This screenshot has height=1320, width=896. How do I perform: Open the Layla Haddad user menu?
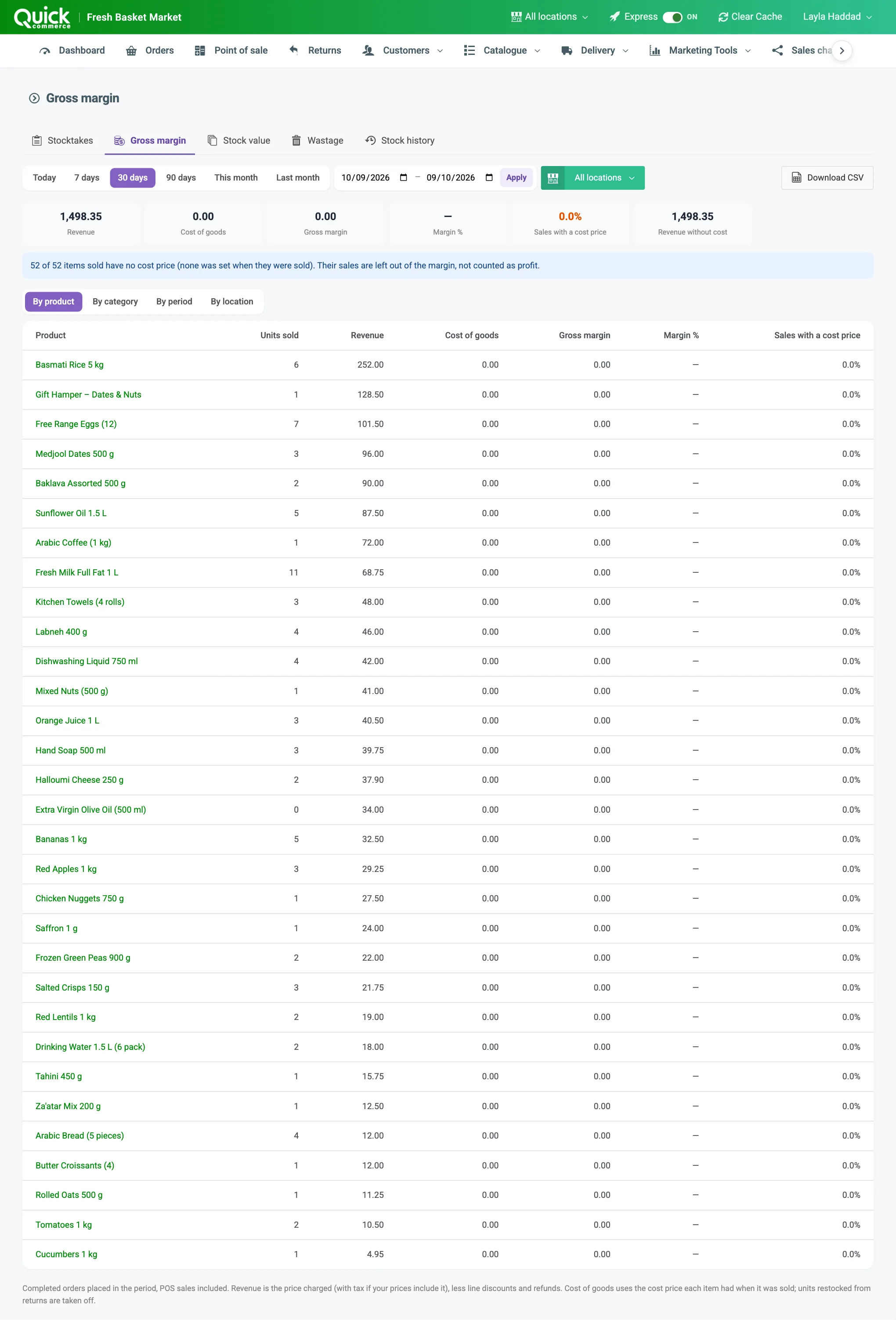pos(837,17)
